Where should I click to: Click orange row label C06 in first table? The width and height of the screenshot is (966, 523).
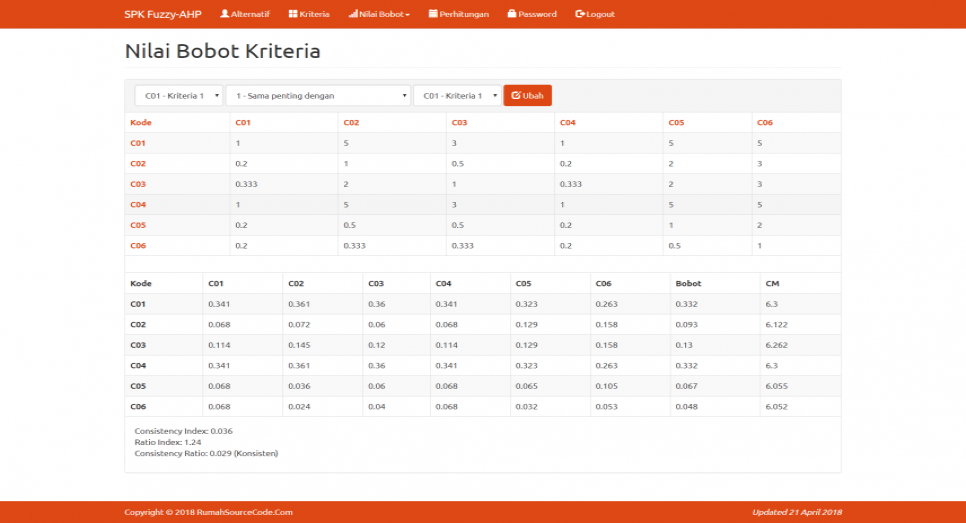pyautogui.click(x=138, y=245)
